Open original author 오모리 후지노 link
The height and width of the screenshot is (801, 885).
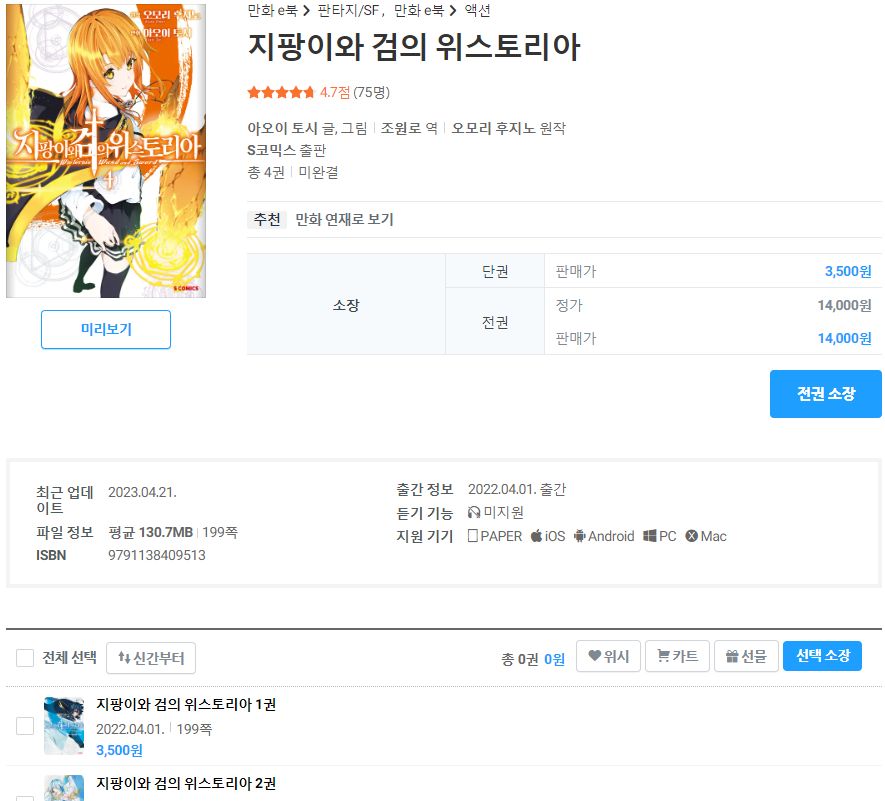(493, 128)
